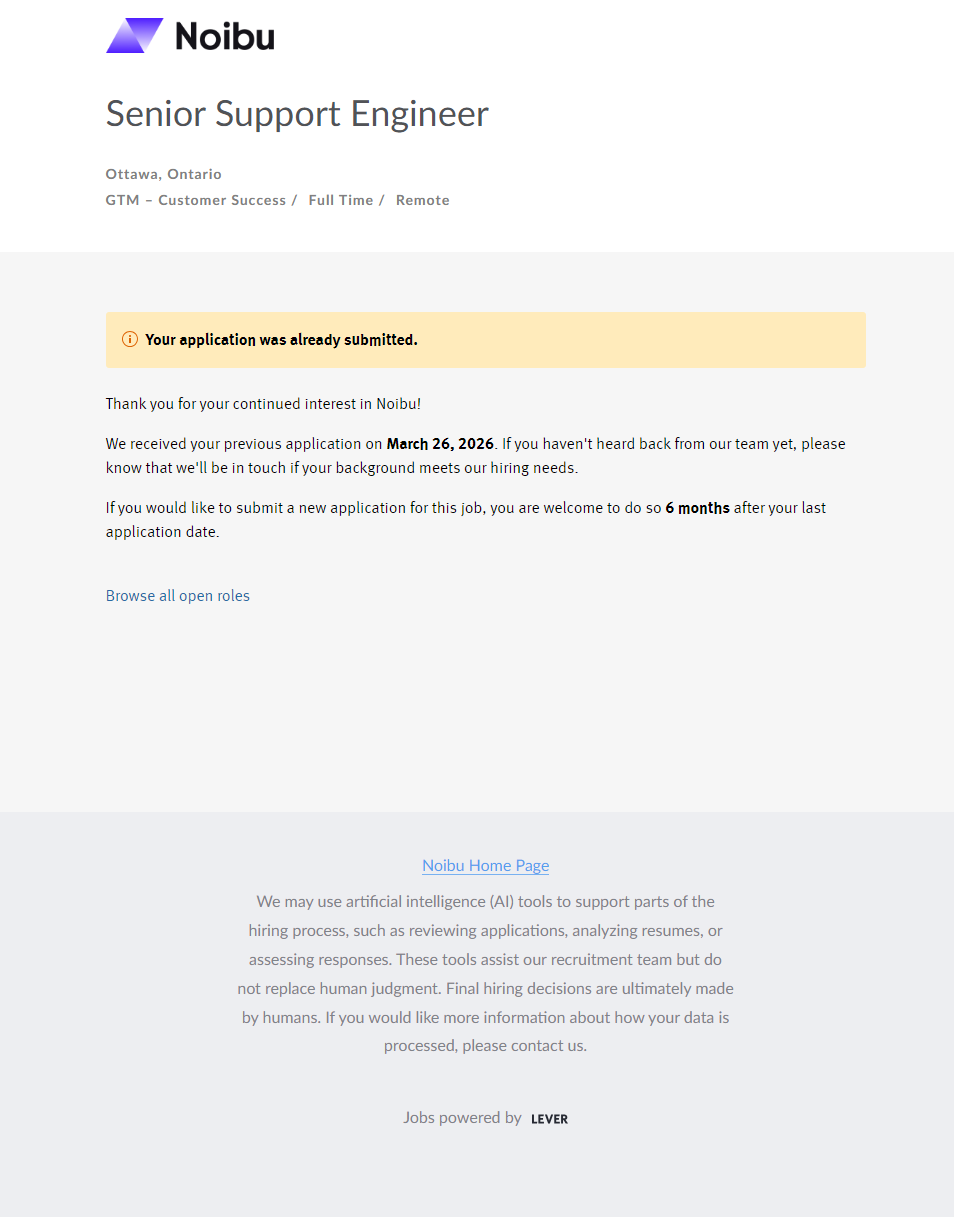
Task: Click the 'Your application was already submitted' banner text
Action: pyautogui.click(x=281, y=340)
